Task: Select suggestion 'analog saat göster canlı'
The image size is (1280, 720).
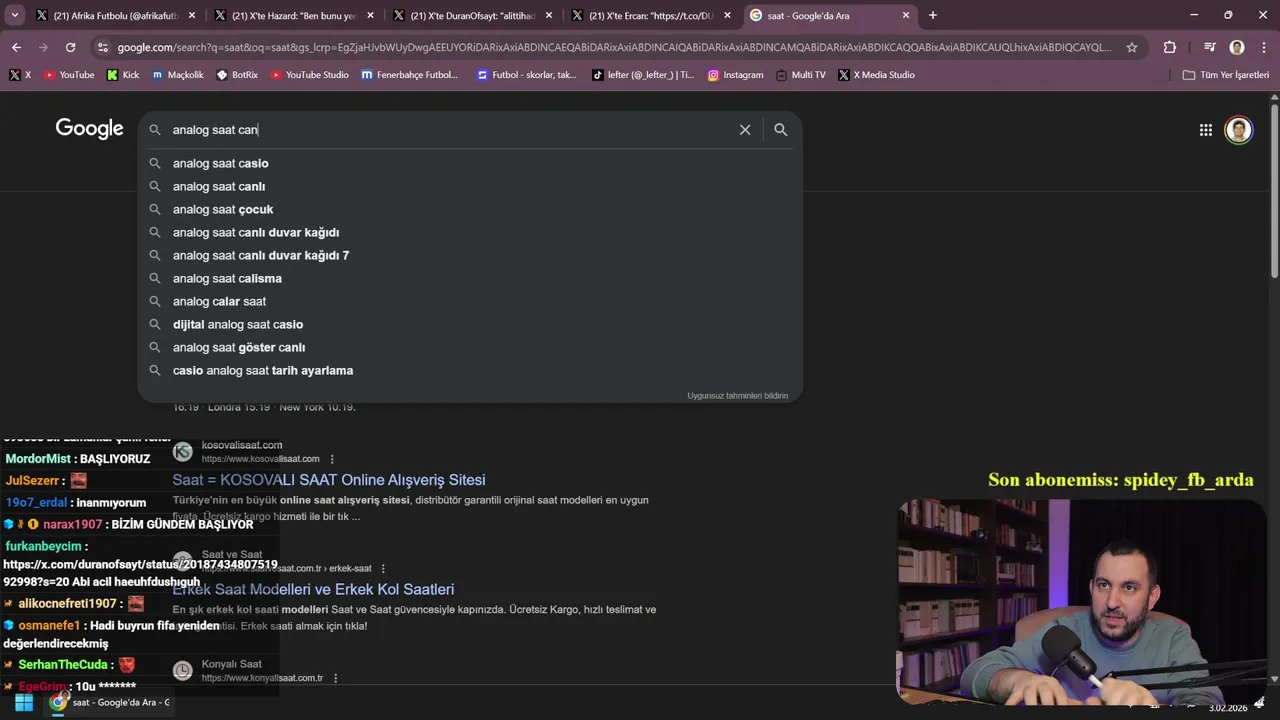Action: point(470,347)
